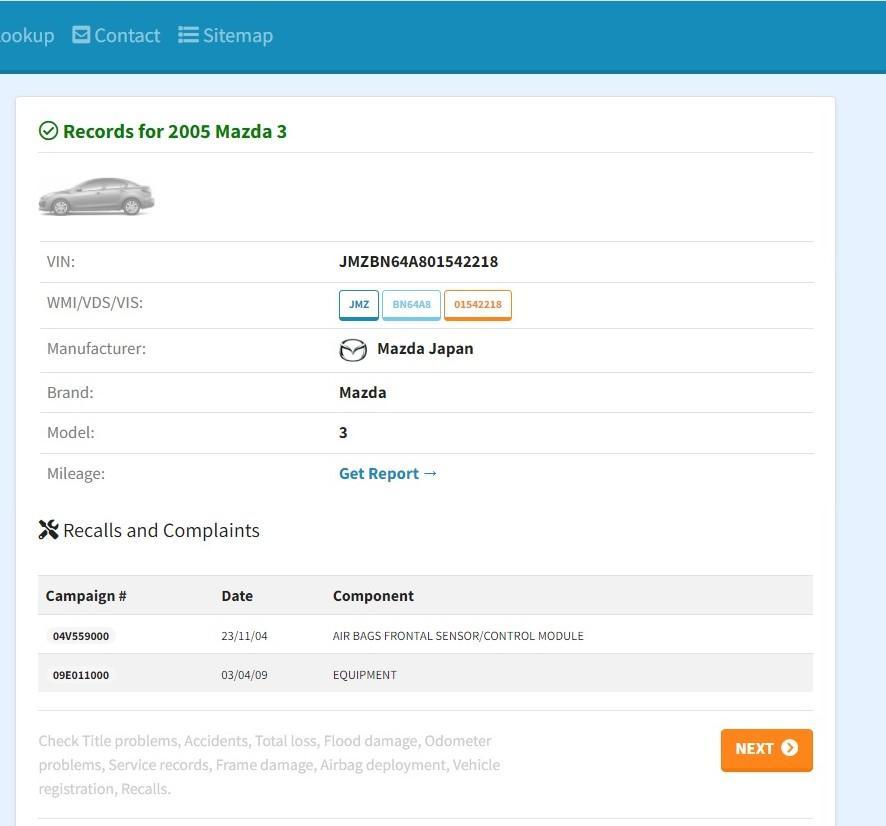Click the VIN number JMZBN64A801542218
The image size is (886, 826).
click(419, 262)
